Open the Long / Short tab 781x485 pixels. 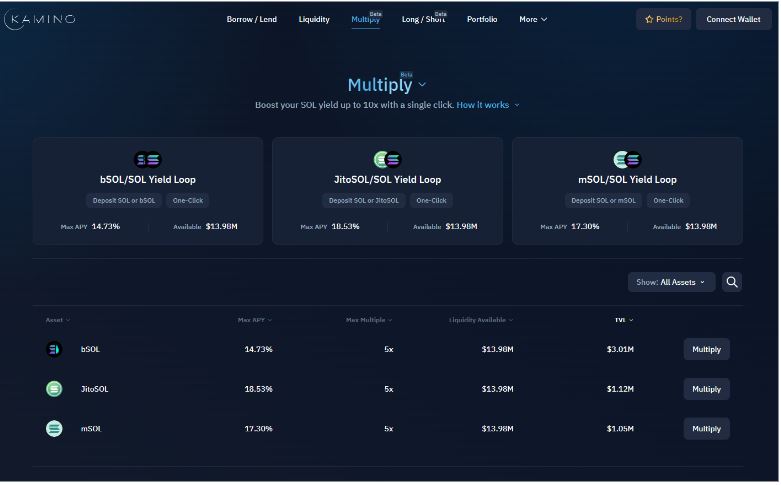tap(424, 19)
